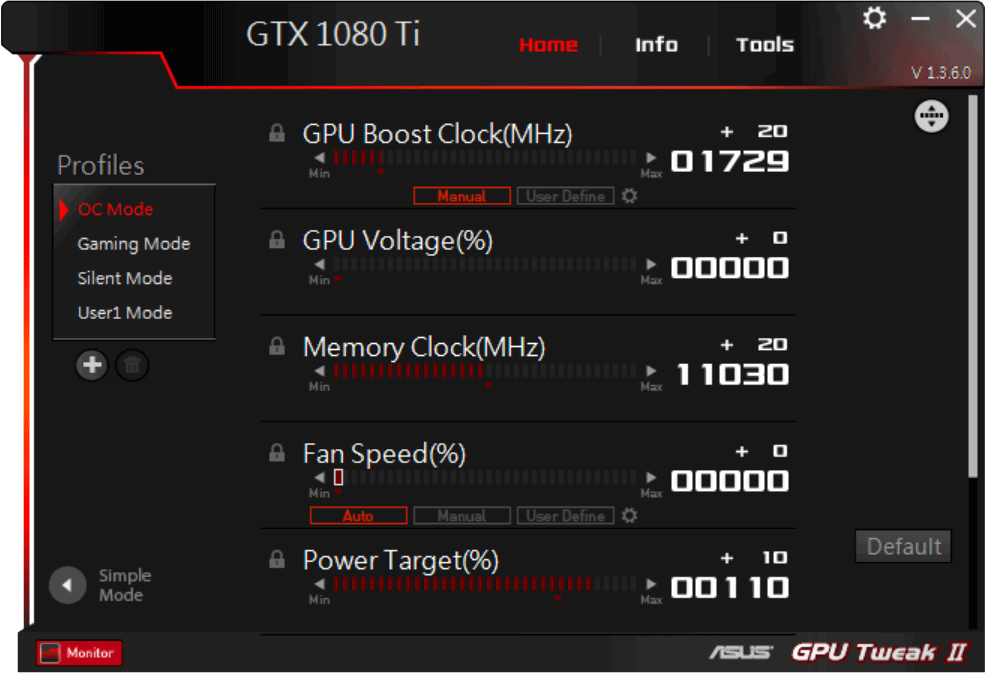Open the settings gear in the title bar
This screenshot has height=673, width=986.
tap(874, 18)
